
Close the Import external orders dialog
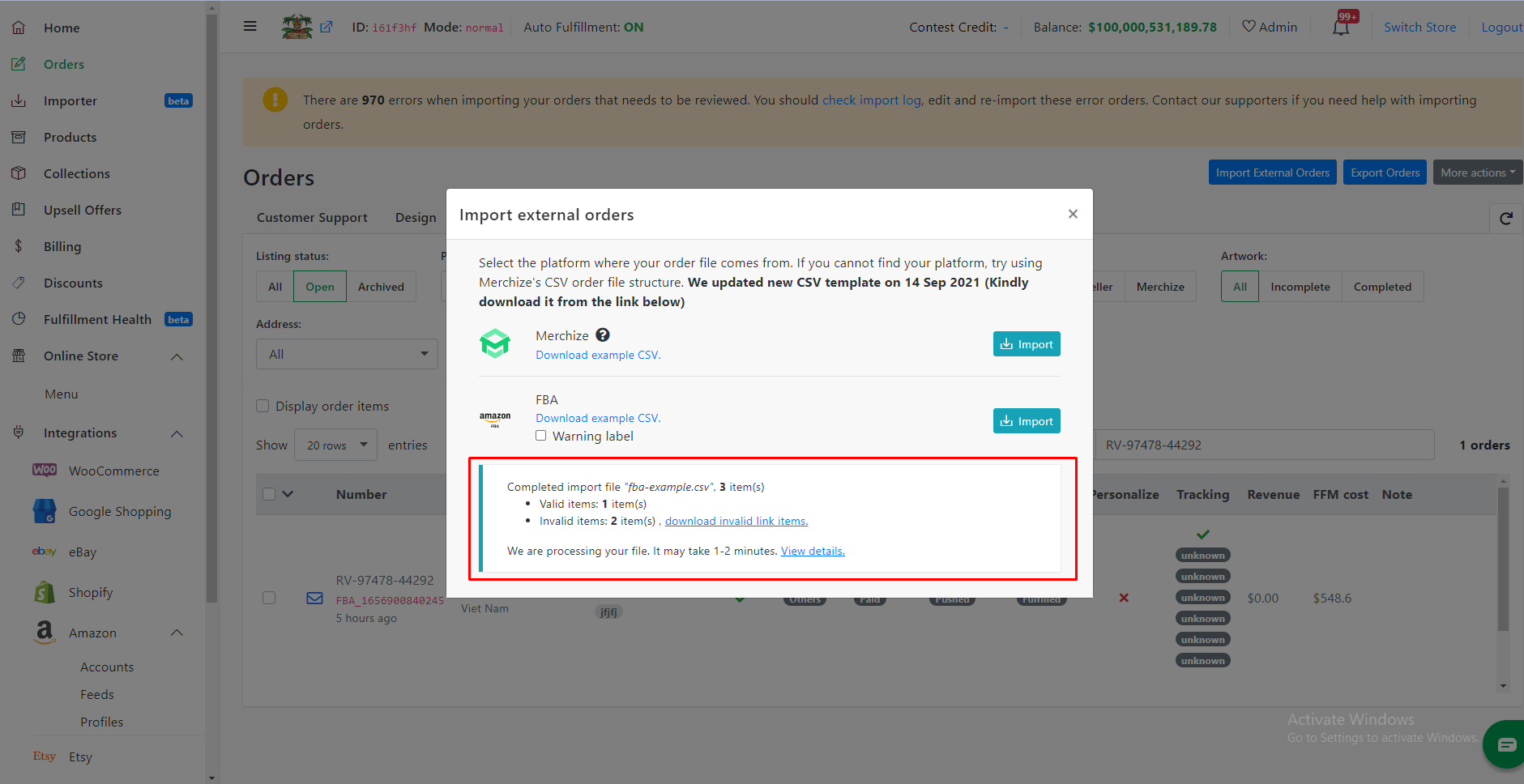coord(1073,214)
